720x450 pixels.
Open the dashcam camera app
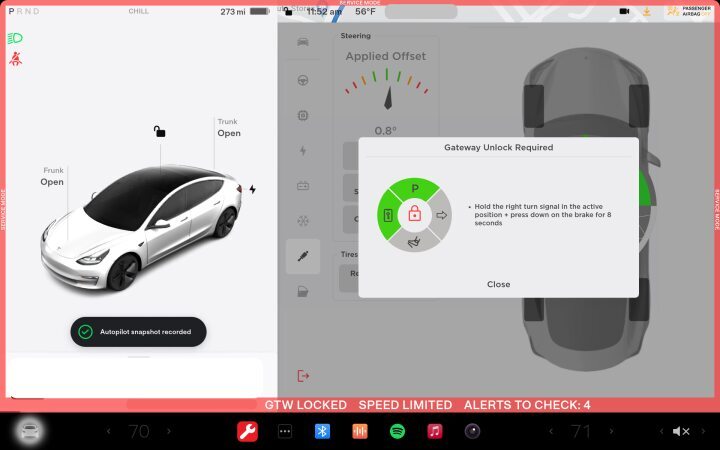tap(472, 431)
